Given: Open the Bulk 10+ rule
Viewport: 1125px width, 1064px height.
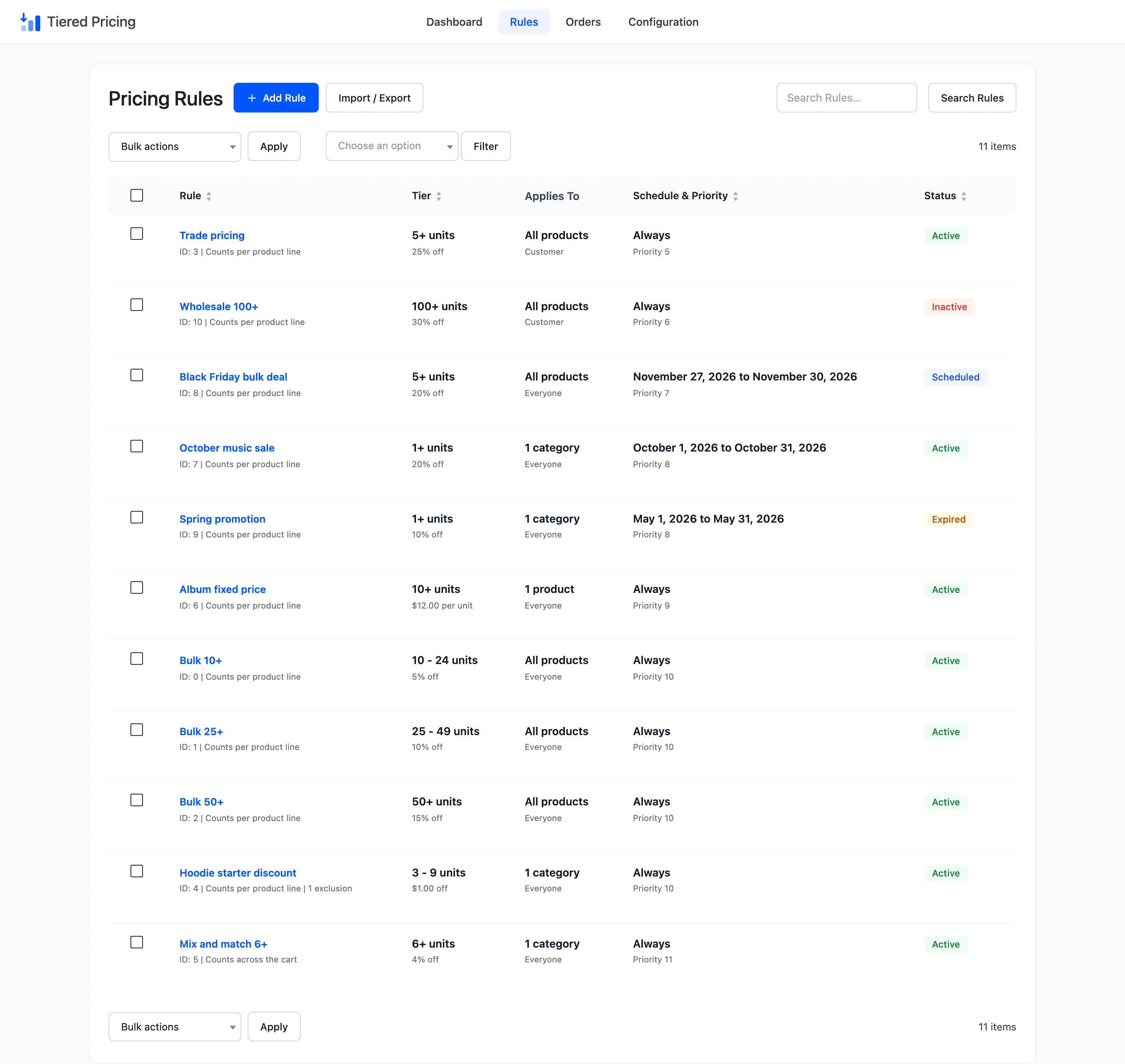Looking at the screenshot, I should tap(201, 660).
